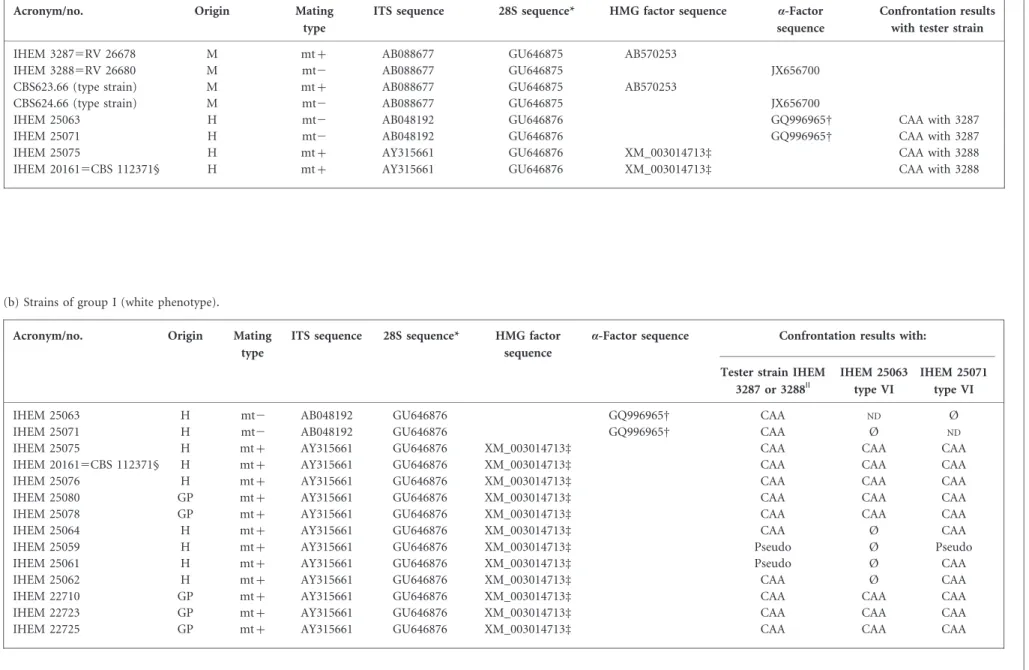Select 'CAA with 3287' in upper table's IHEM 25063 row

(938, 119)
